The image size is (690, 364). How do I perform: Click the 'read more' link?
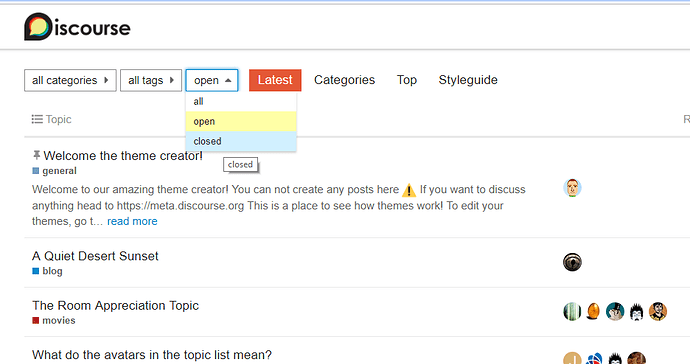(132, 221)
